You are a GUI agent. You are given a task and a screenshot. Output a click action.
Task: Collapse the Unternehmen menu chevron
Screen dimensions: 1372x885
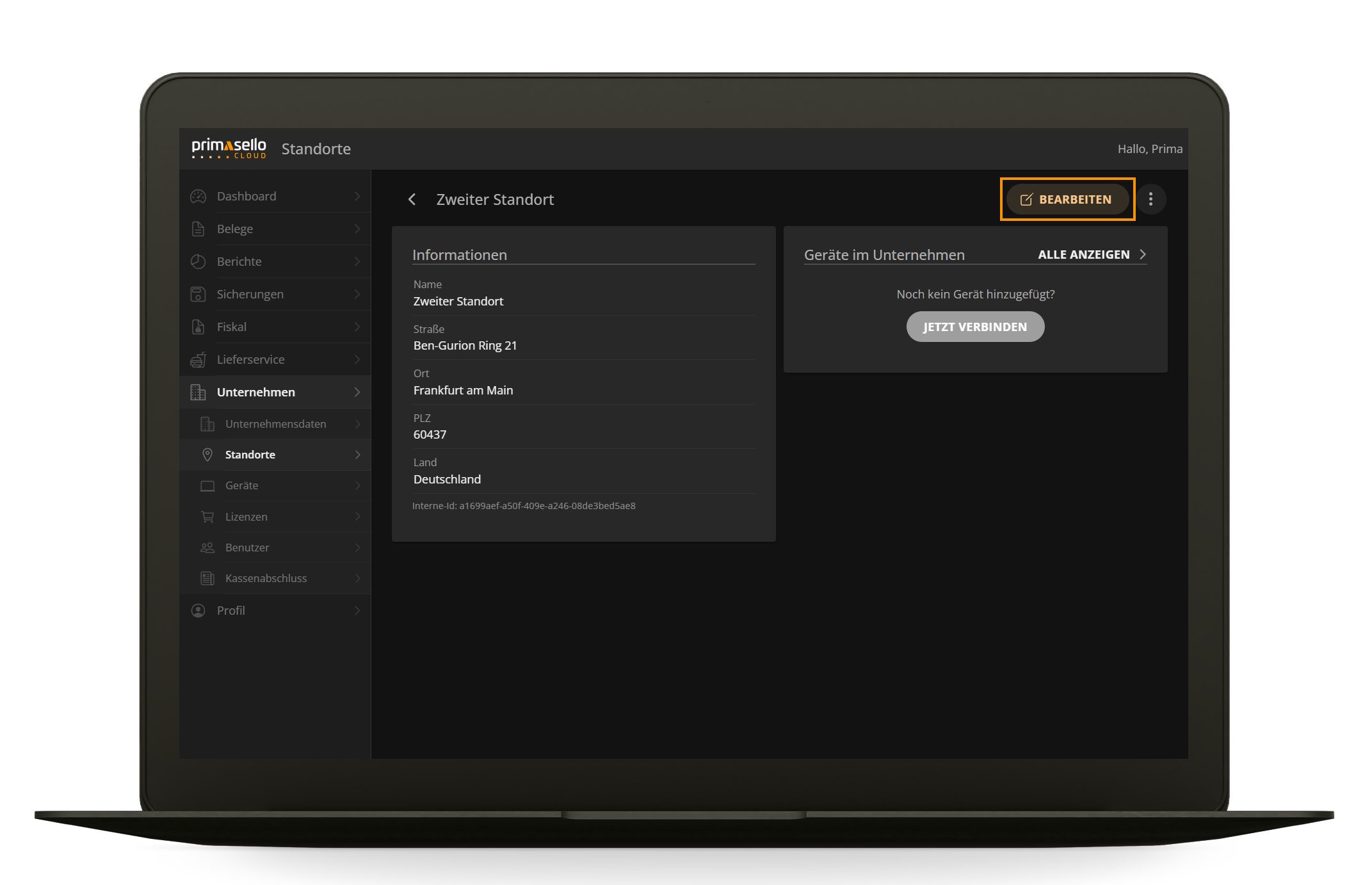click(x=357, y=392)
